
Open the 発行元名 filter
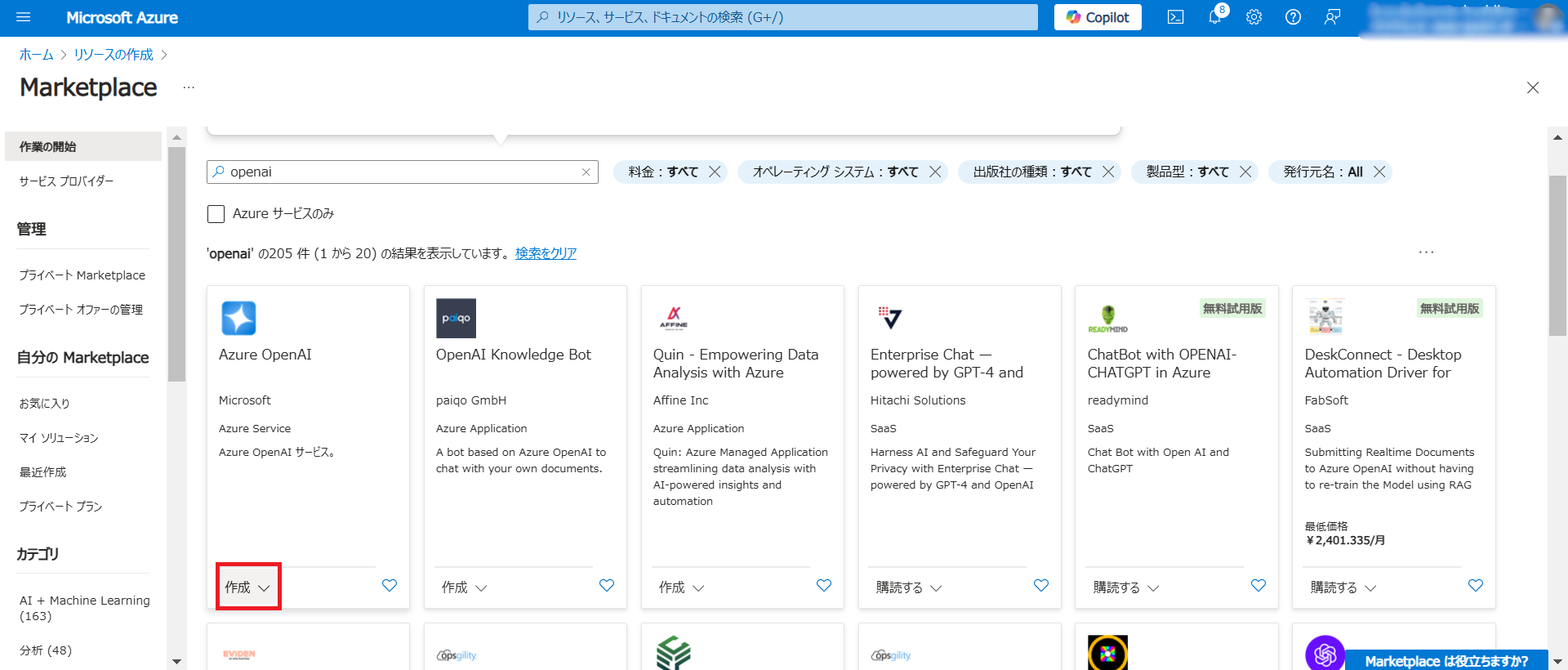pyautogui.click(x=1323, y=172)
